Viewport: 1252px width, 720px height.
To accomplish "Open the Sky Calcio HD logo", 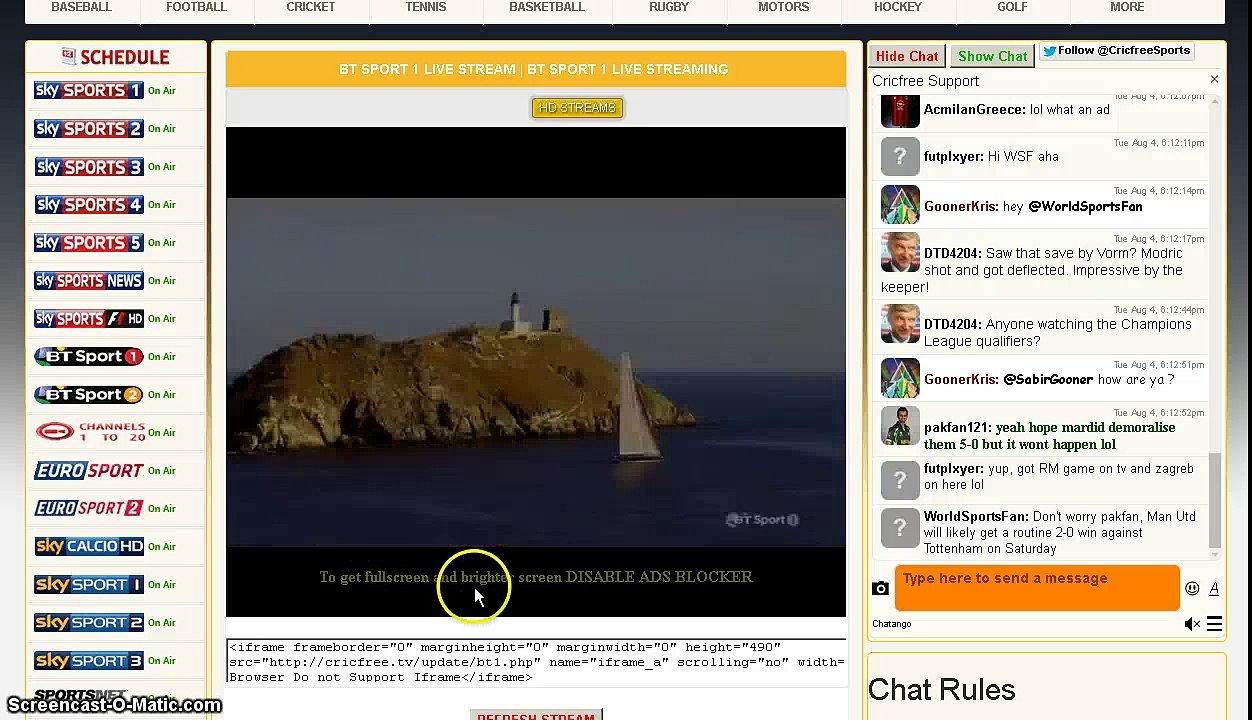I will [89, 546].
